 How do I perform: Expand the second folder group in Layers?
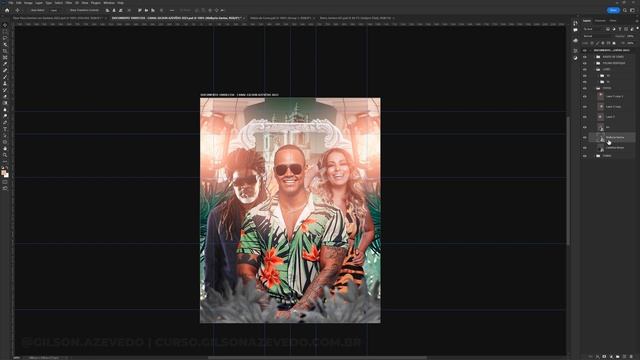point(595,63)
